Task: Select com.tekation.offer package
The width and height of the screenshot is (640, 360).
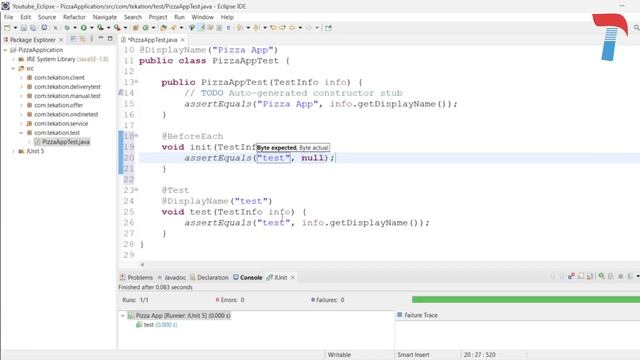Action: (x=58, y=105)
